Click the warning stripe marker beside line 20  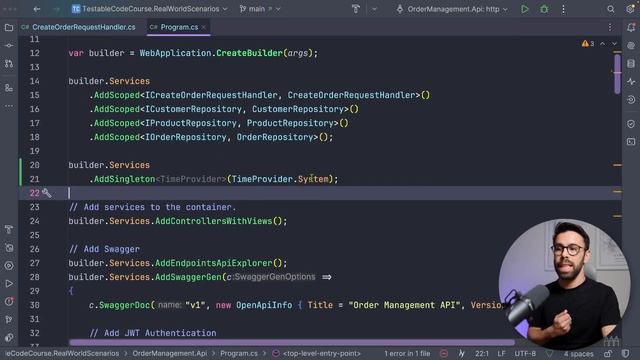617,165
